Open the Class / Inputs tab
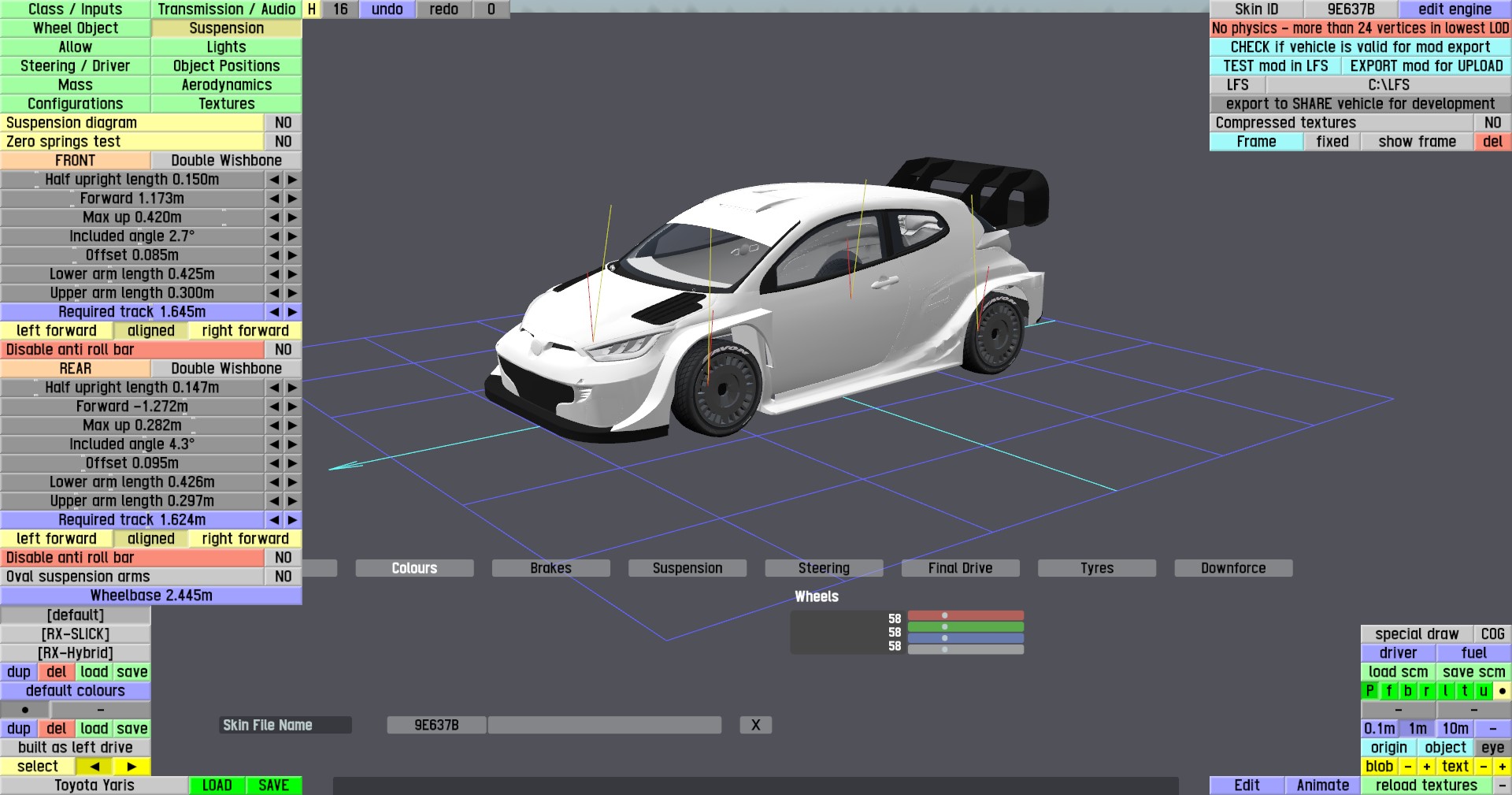The height and width of the screenshot is (795, 1512). pos(76,9)
